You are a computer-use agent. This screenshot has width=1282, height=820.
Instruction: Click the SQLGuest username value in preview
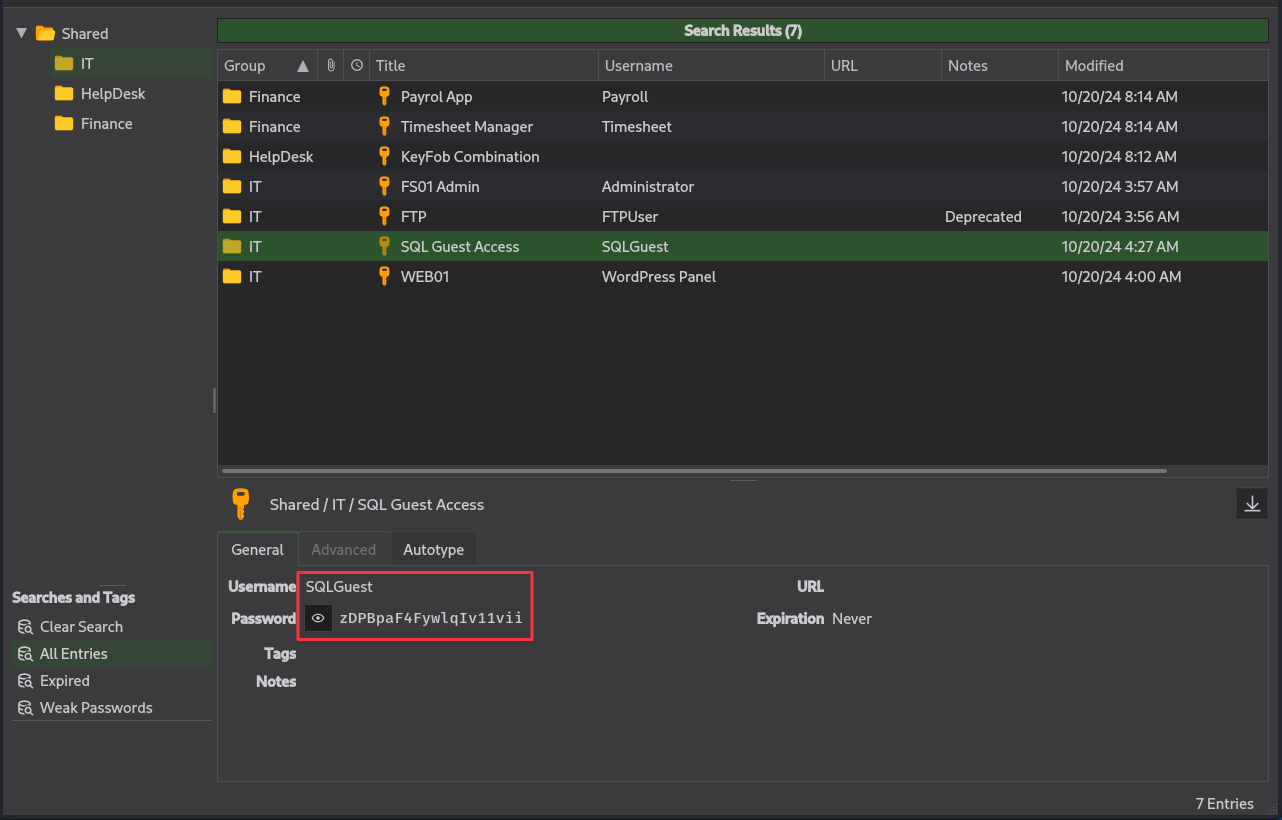[339, 587]
